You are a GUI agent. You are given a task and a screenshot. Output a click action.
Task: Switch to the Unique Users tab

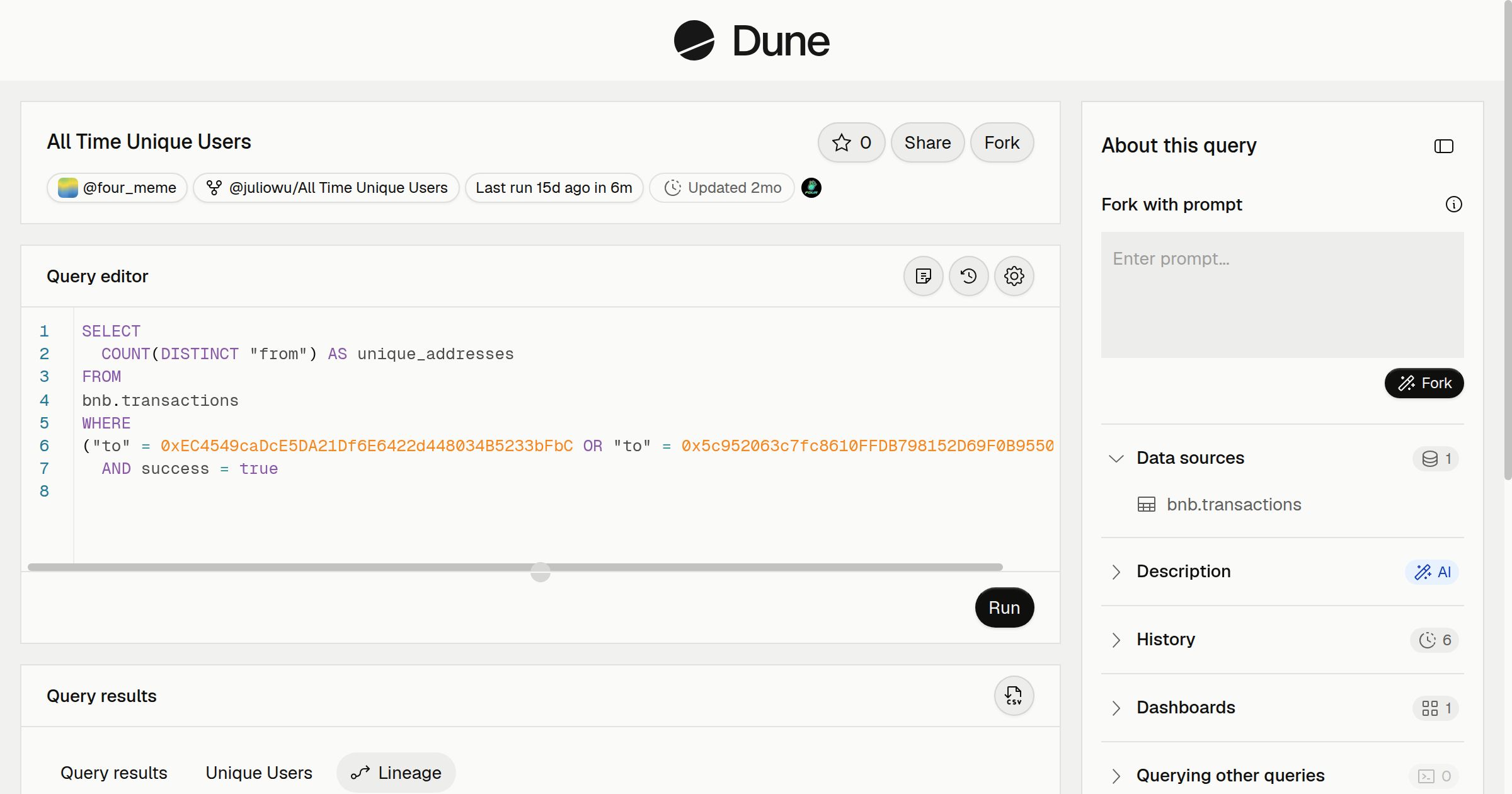pos(258,773)
